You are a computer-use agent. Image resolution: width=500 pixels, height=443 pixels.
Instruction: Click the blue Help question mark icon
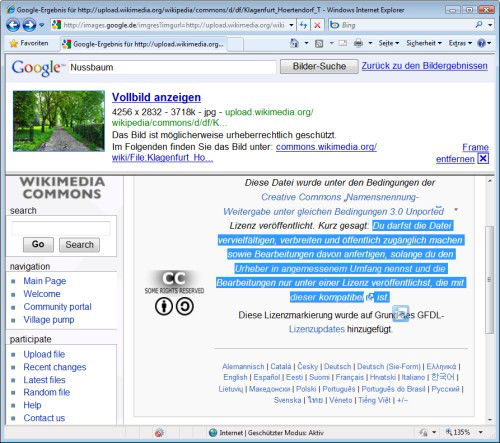click(x=481, y=43)
